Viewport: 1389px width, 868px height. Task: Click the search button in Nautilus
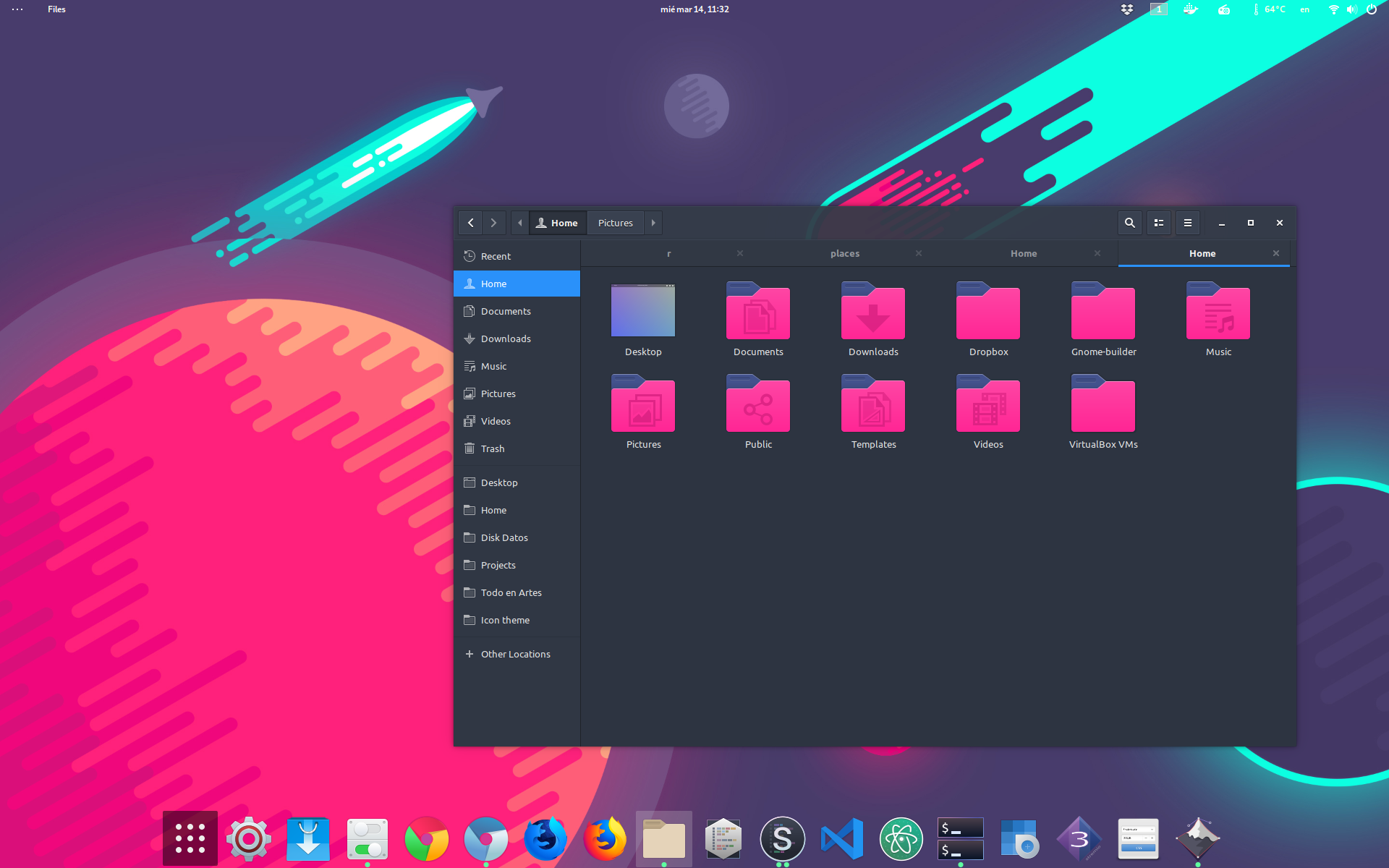click(1129, 222)
